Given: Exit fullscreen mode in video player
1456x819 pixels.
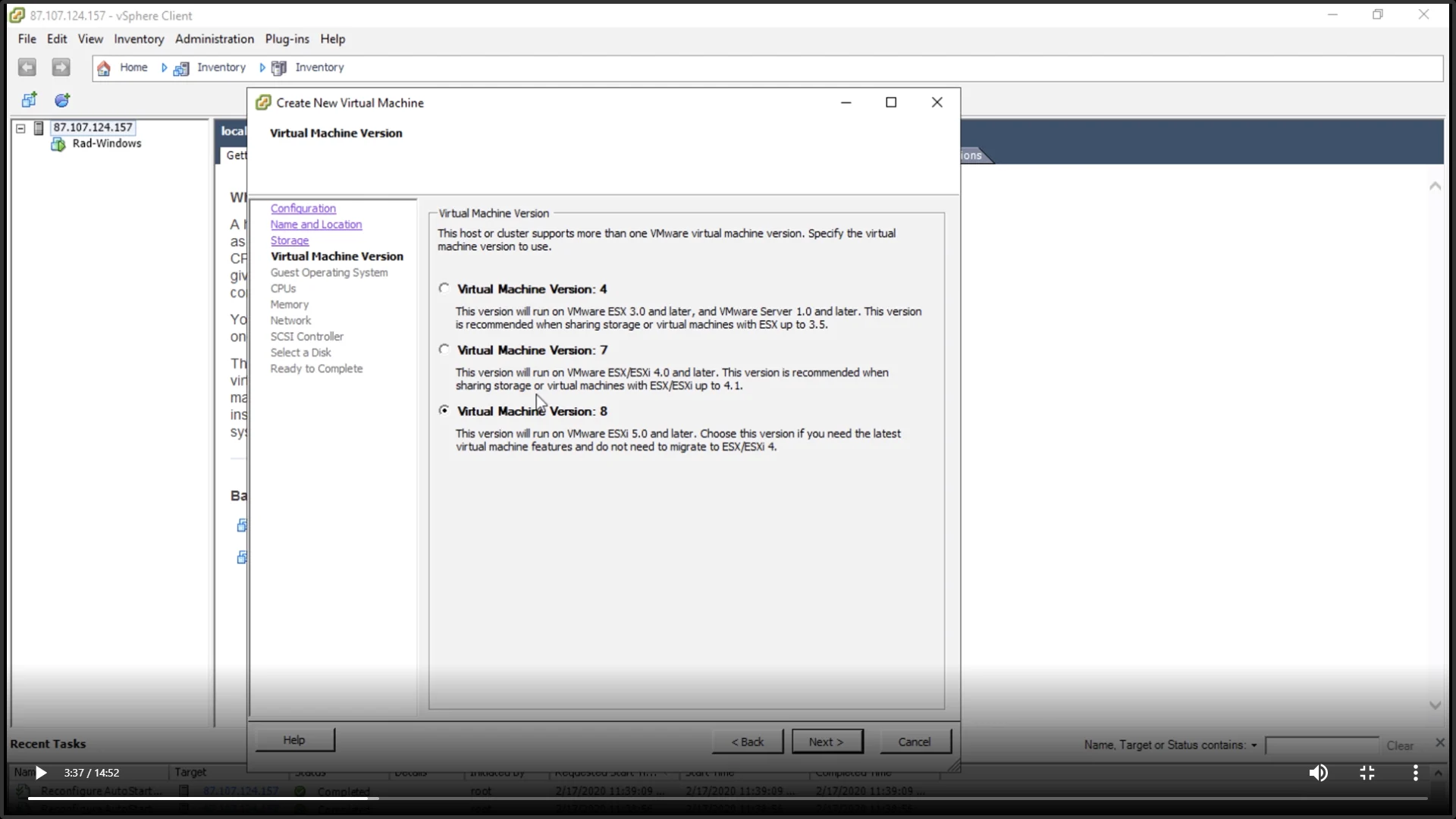Looking at the screenshot, I should (1367, 773).
